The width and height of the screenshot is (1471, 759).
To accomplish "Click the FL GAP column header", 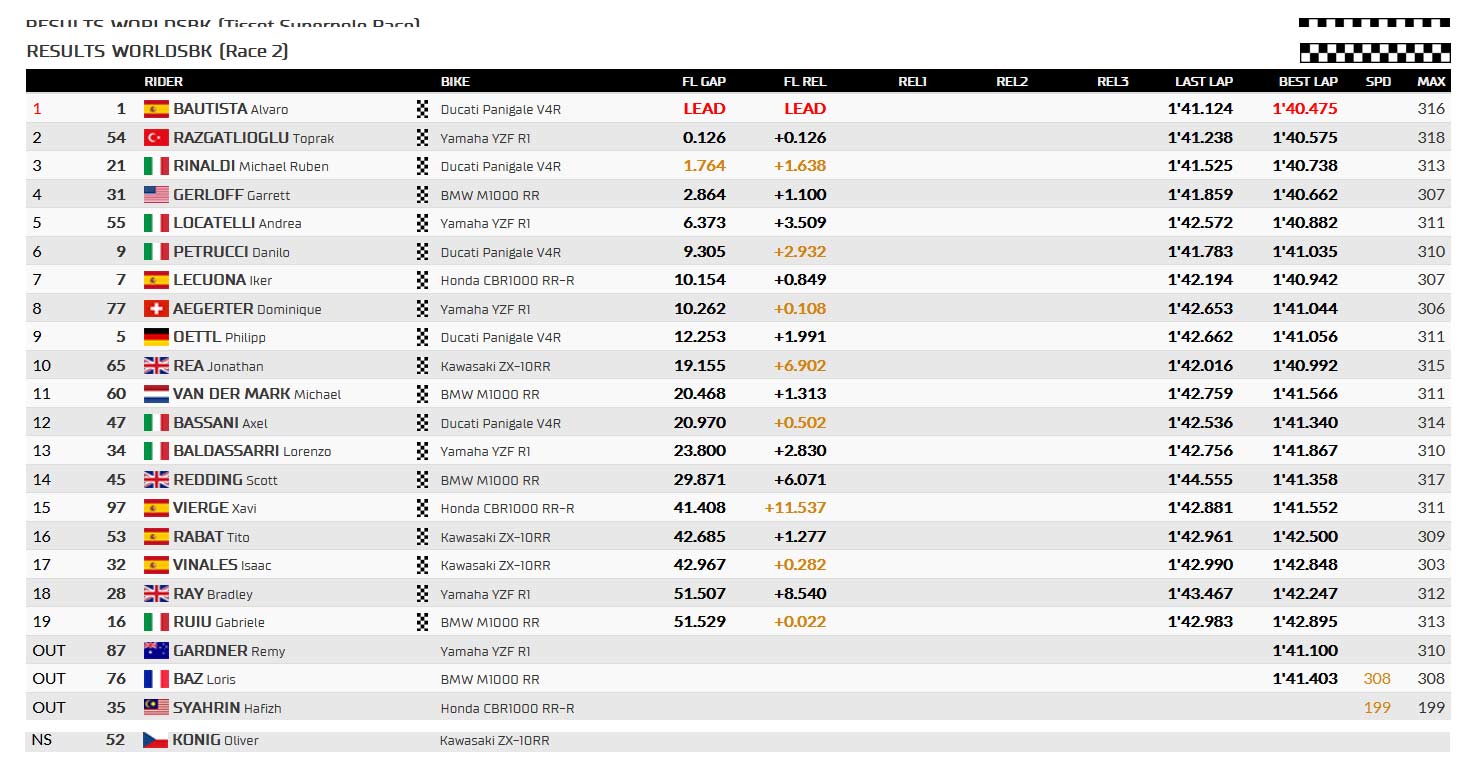I will point(704,82).
